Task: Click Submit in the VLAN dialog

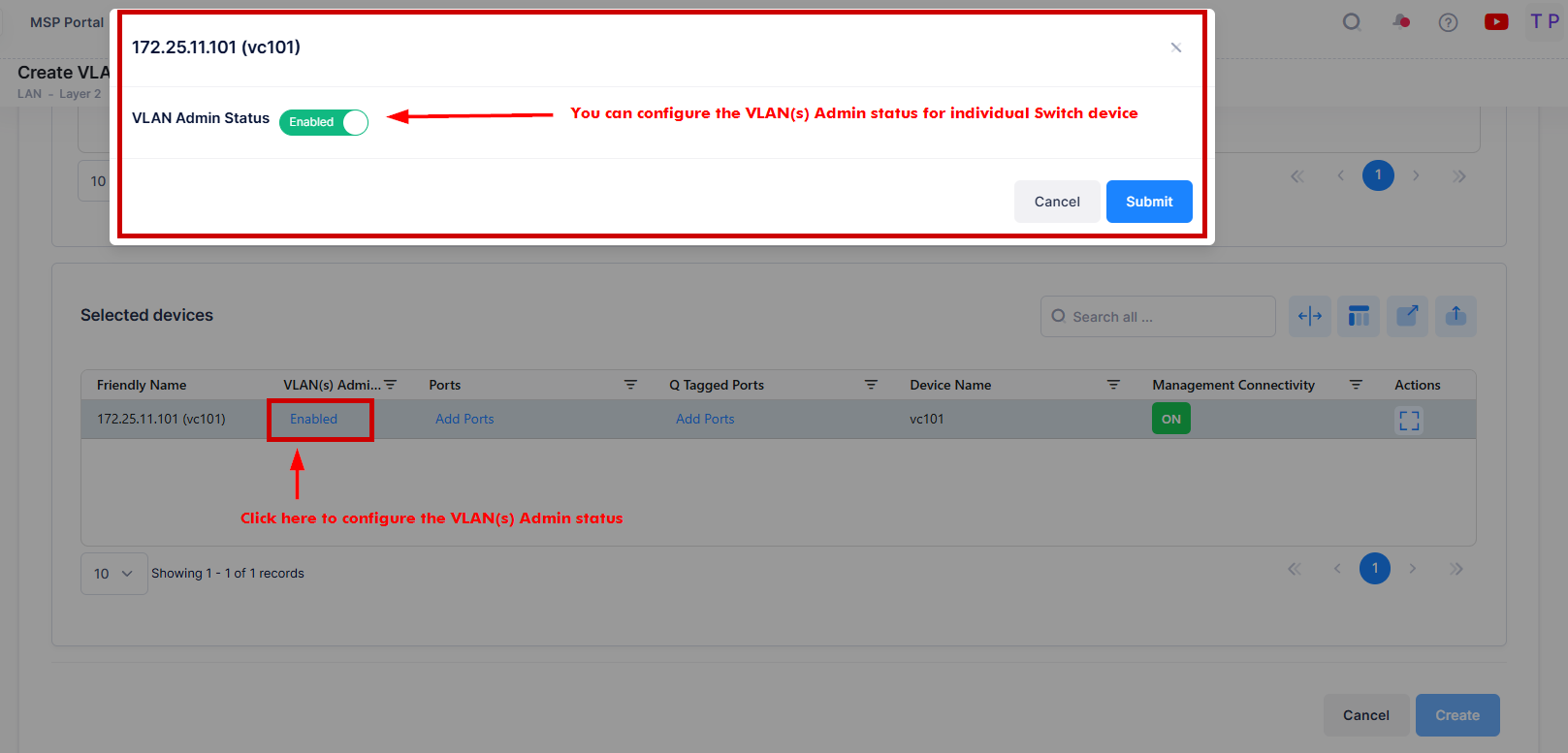Action: (1148, 202)
